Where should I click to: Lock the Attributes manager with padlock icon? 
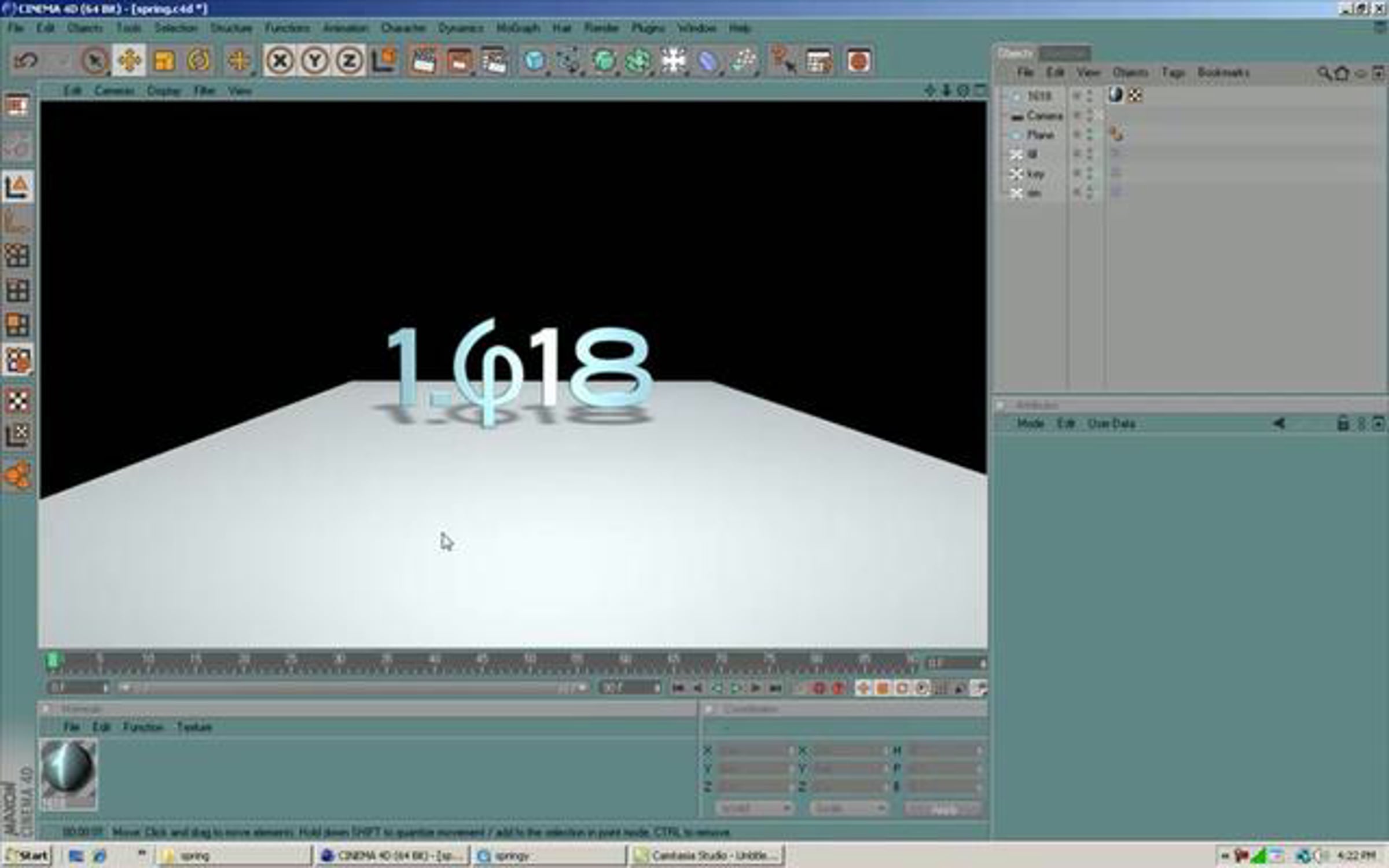point(1343,424)
